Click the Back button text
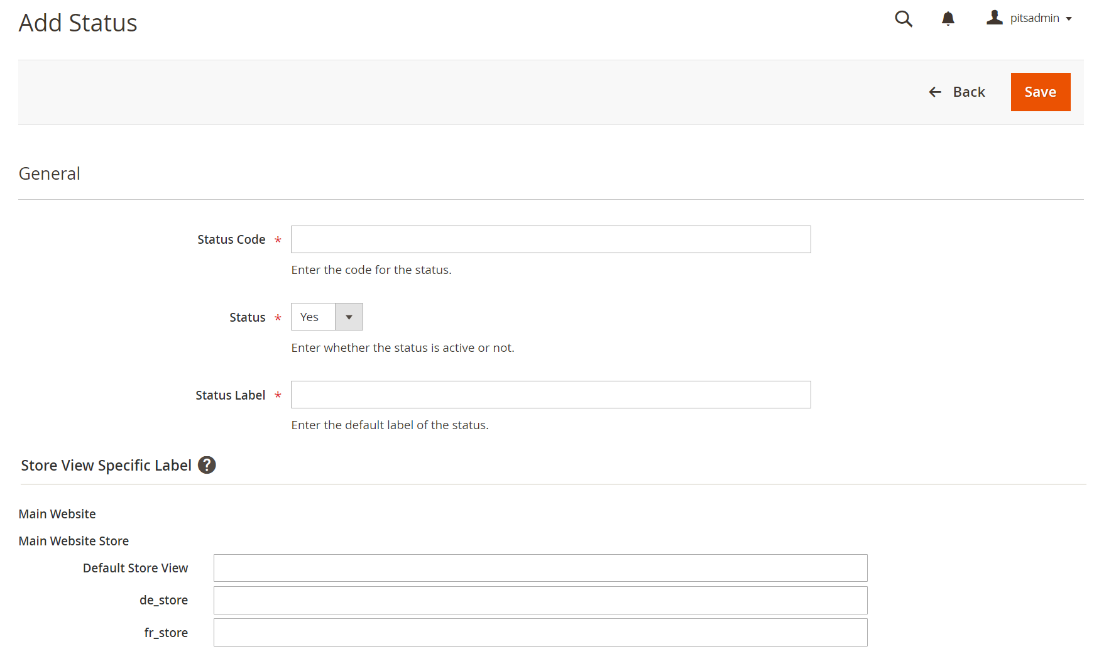 969,92
